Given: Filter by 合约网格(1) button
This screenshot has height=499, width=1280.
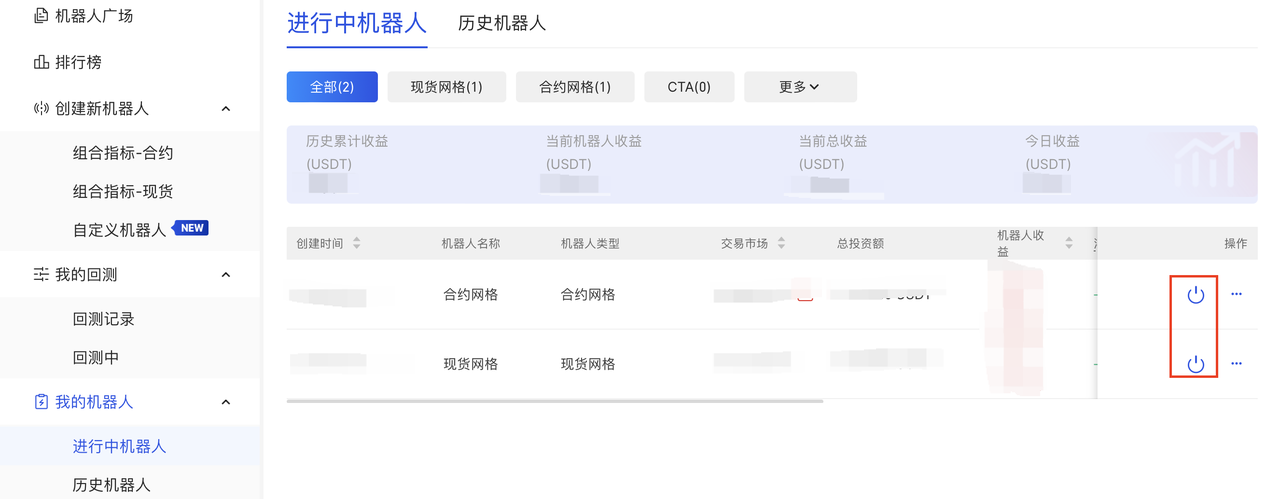Looking at the screenshot, I should [x=575, y=87].
